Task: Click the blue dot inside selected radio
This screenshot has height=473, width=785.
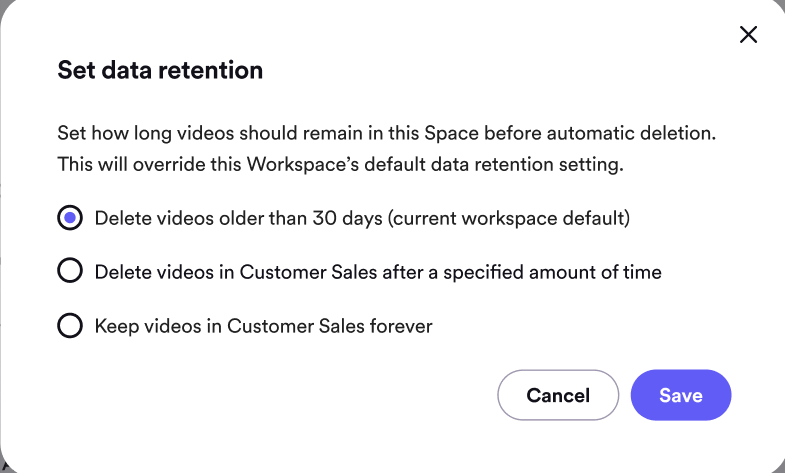Action: pos(70,218)
